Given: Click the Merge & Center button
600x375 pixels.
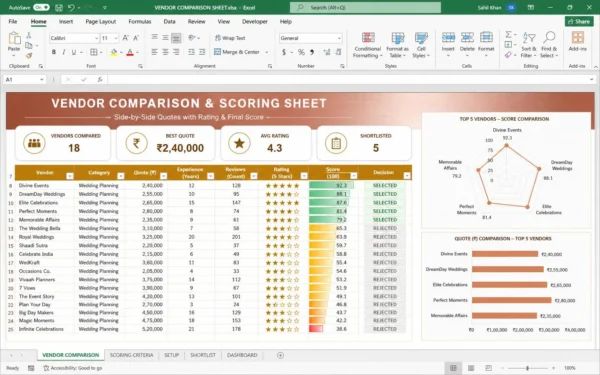Looking at the screenshot, I should click(x=241, y=52).
